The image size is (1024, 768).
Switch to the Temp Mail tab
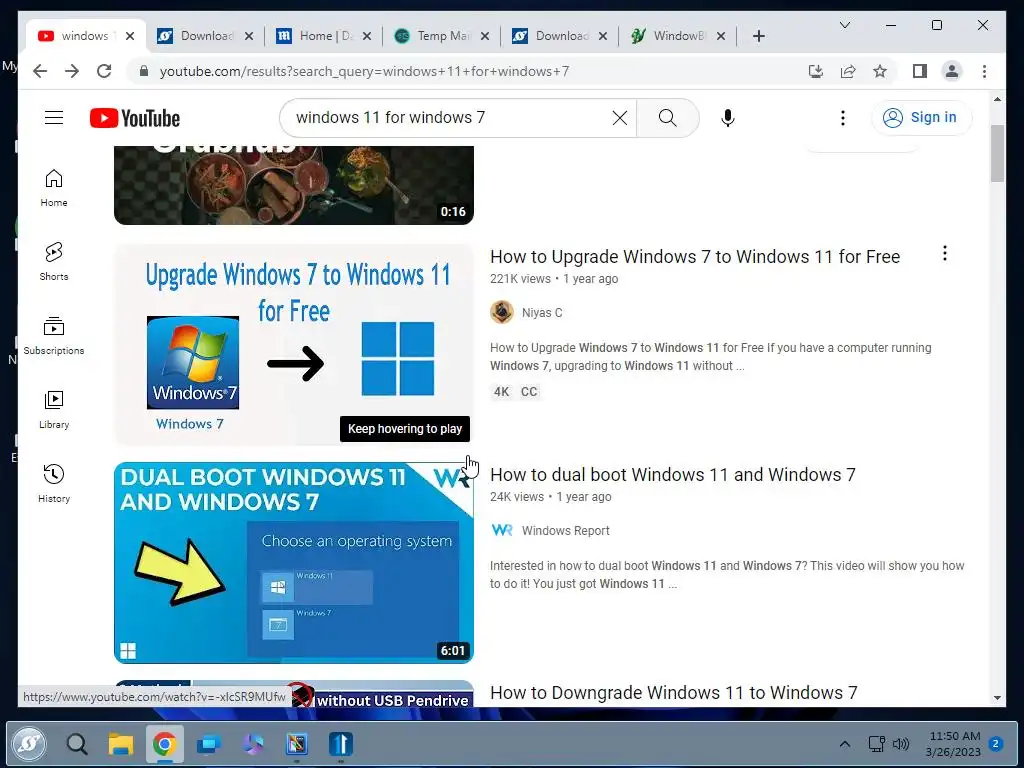(442, 36)
